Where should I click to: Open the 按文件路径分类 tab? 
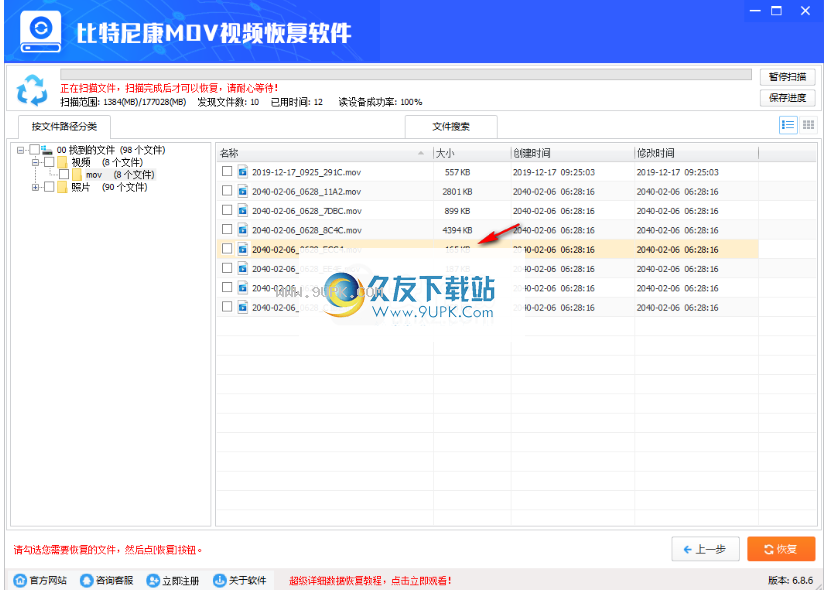pos(64,127)
